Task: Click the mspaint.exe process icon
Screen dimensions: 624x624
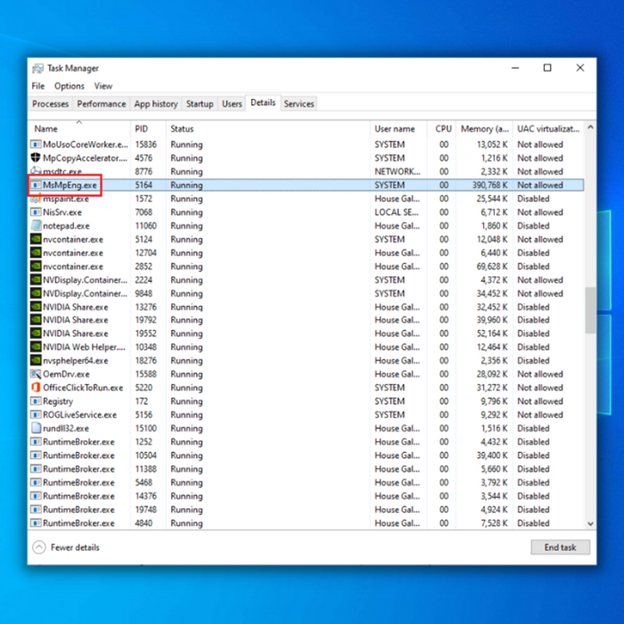Action: [x=36, y=198]
